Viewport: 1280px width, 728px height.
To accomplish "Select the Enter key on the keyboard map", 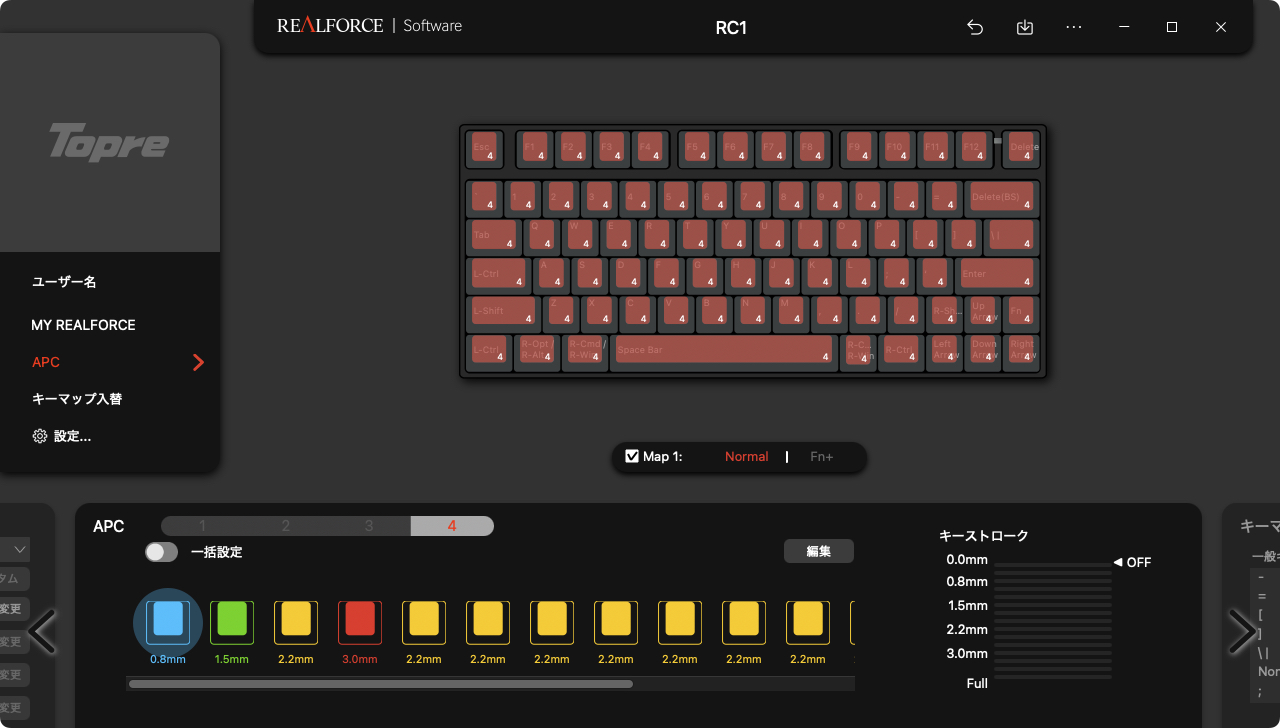I will (996, 273).
